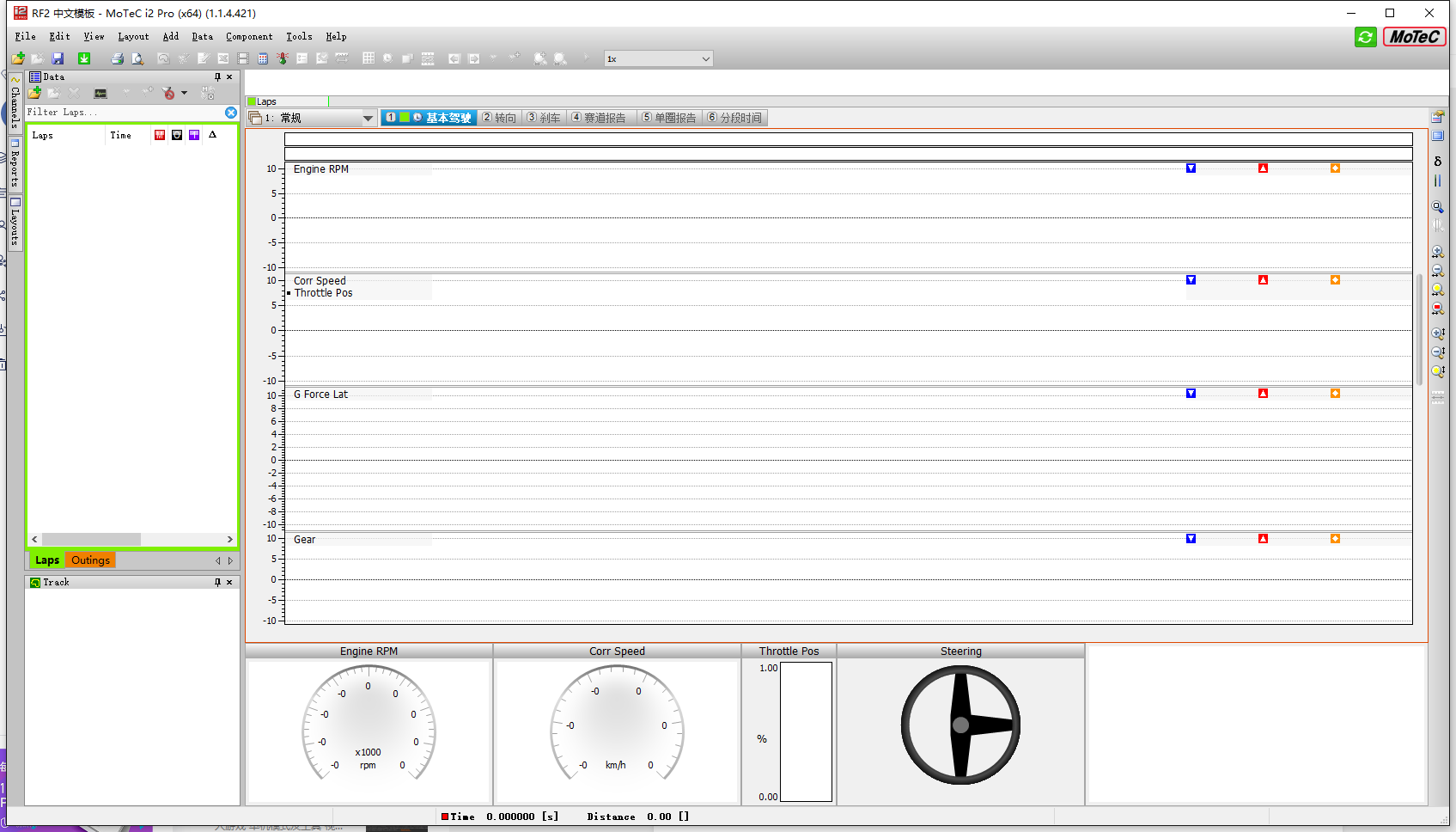Image resolution: width=1456 pixels, height=832 pixels.
Task: Toggle the pin on the Data panel
Action: (x=217, y=76)
